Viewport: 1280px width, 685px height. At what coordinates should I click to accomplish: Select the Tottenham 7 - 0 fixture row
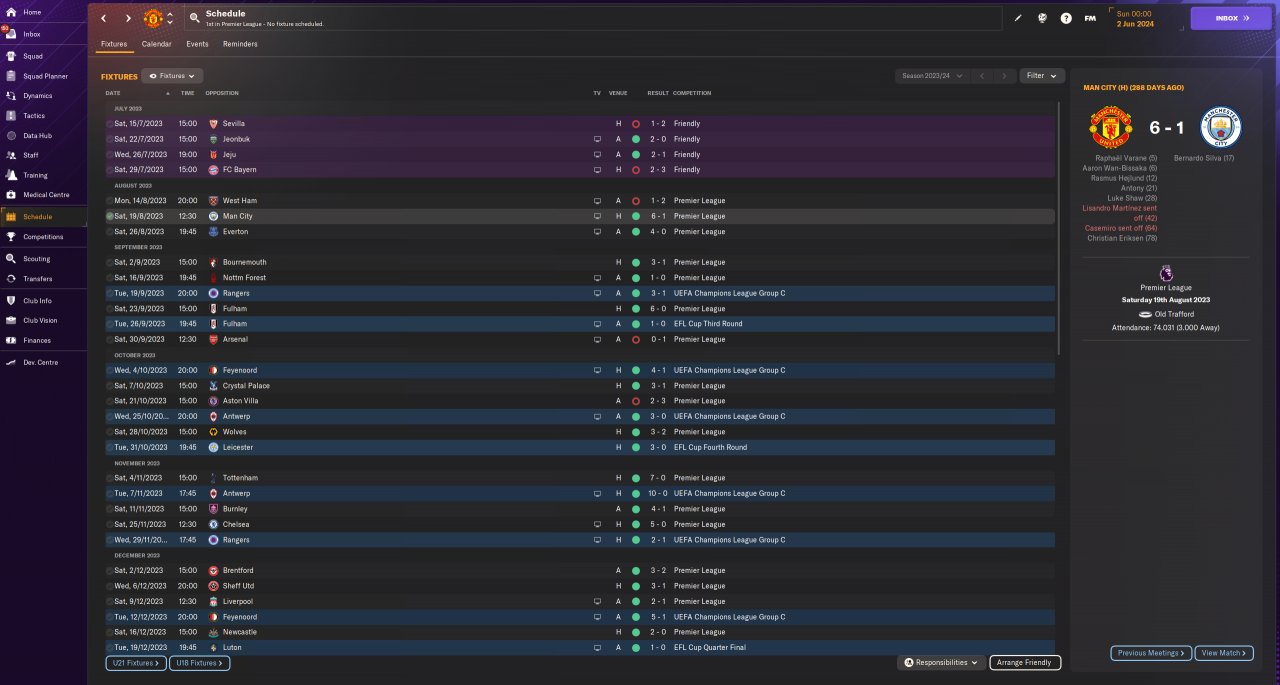(579, 478)
